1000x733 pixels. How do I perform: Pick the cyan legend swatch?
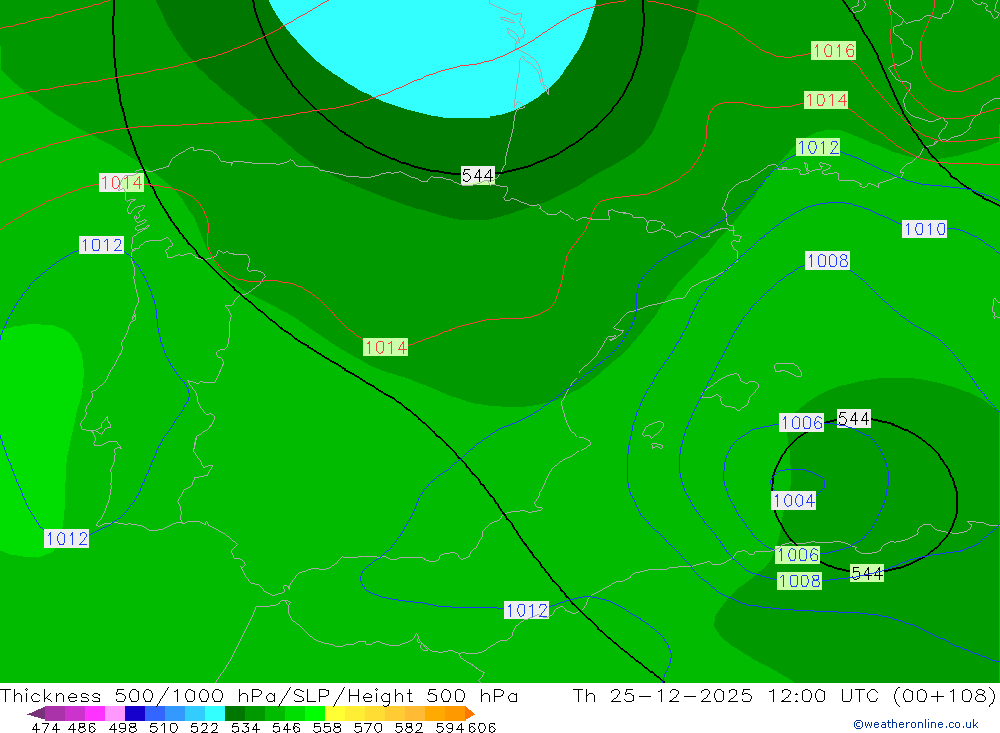[x=215, y=713]
